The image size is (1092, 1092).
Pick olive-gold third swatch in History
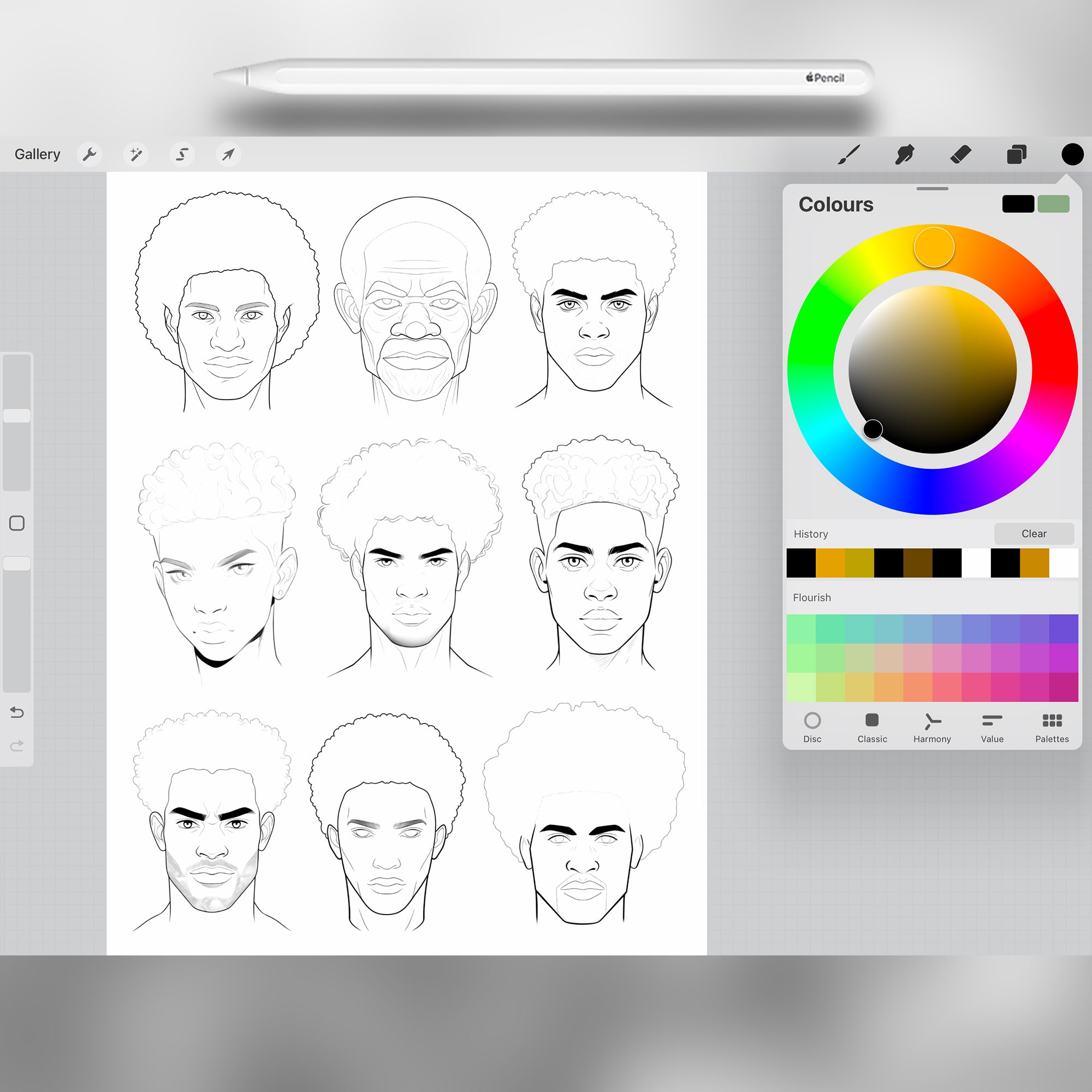(859, 562)
